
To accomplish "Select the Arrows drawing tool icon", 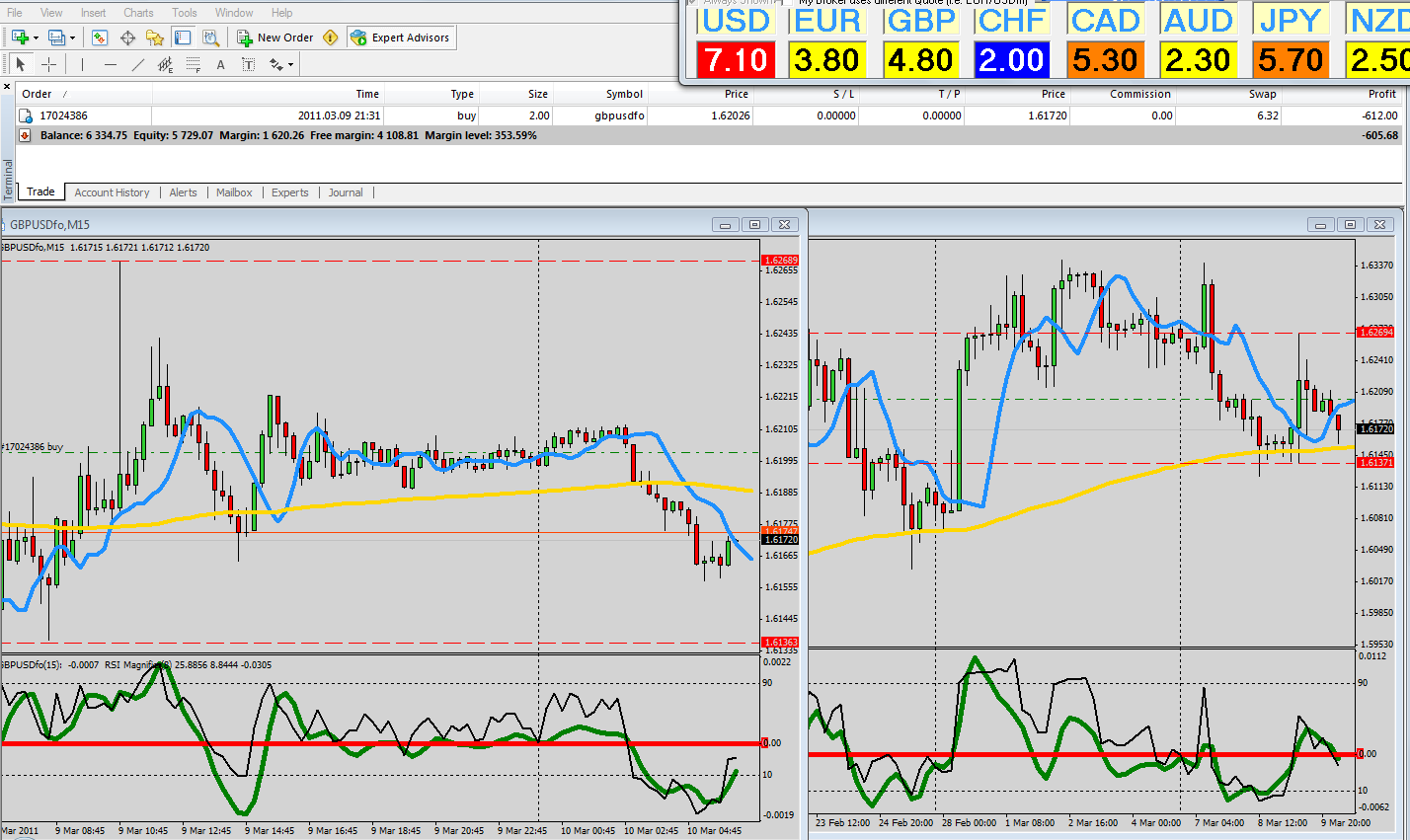I will [276, 64].
